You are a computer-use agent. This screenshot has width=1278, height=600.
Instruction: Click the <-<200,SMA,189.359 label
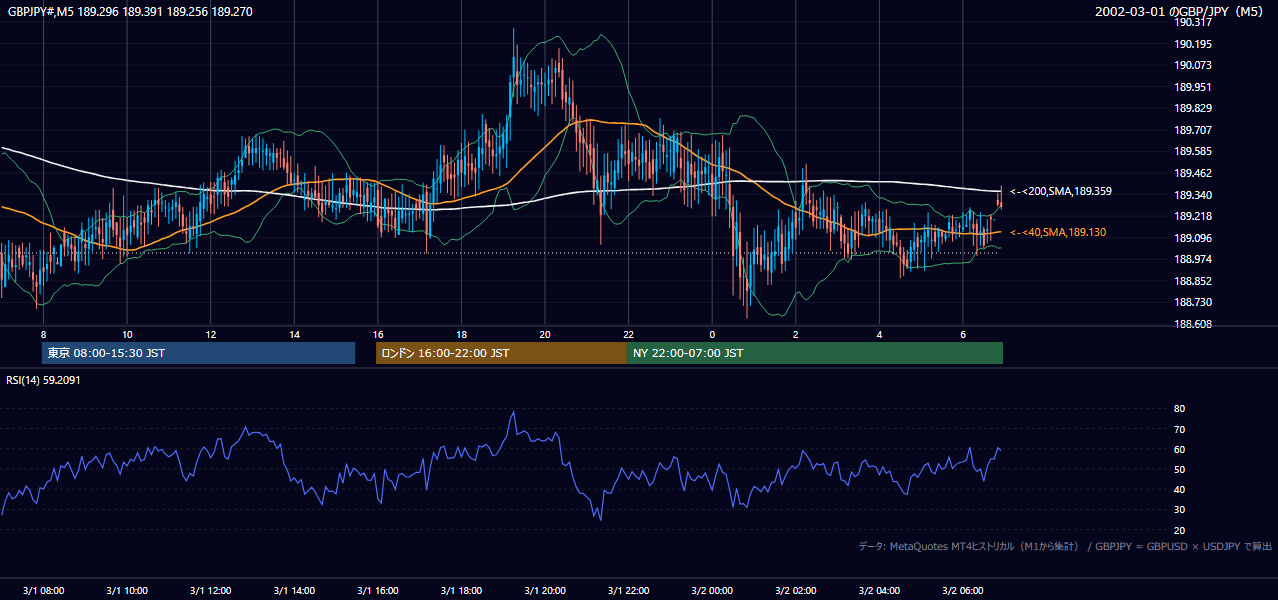(x=1061, y=191)
